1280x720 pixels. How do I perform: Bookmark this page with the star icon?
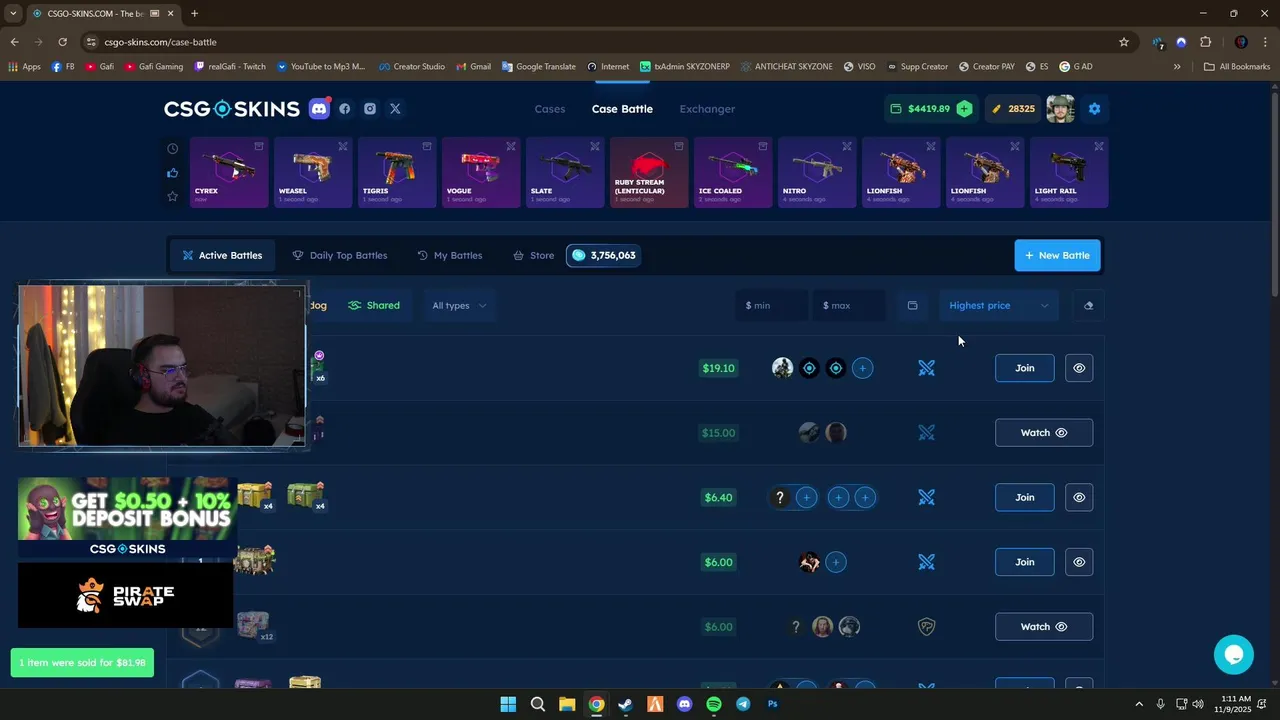click(1124, 42)
